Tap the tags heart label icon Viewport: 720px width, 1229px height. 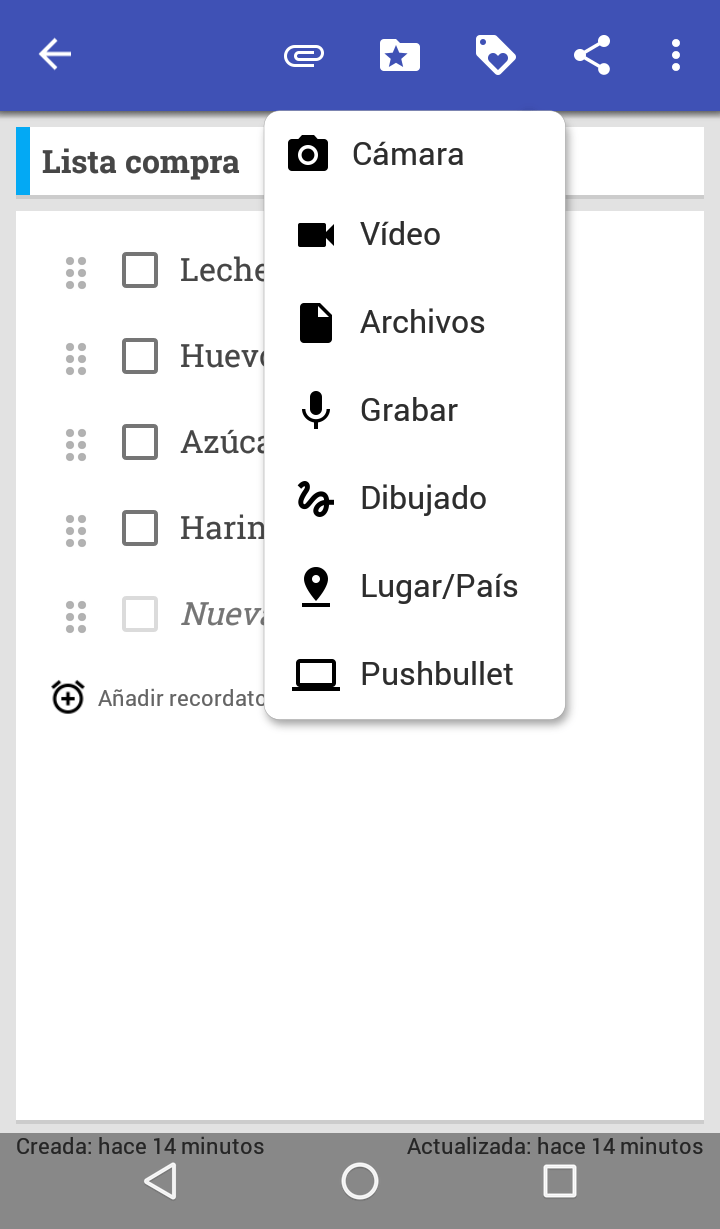pyautogui.click(x=495, y=55)
